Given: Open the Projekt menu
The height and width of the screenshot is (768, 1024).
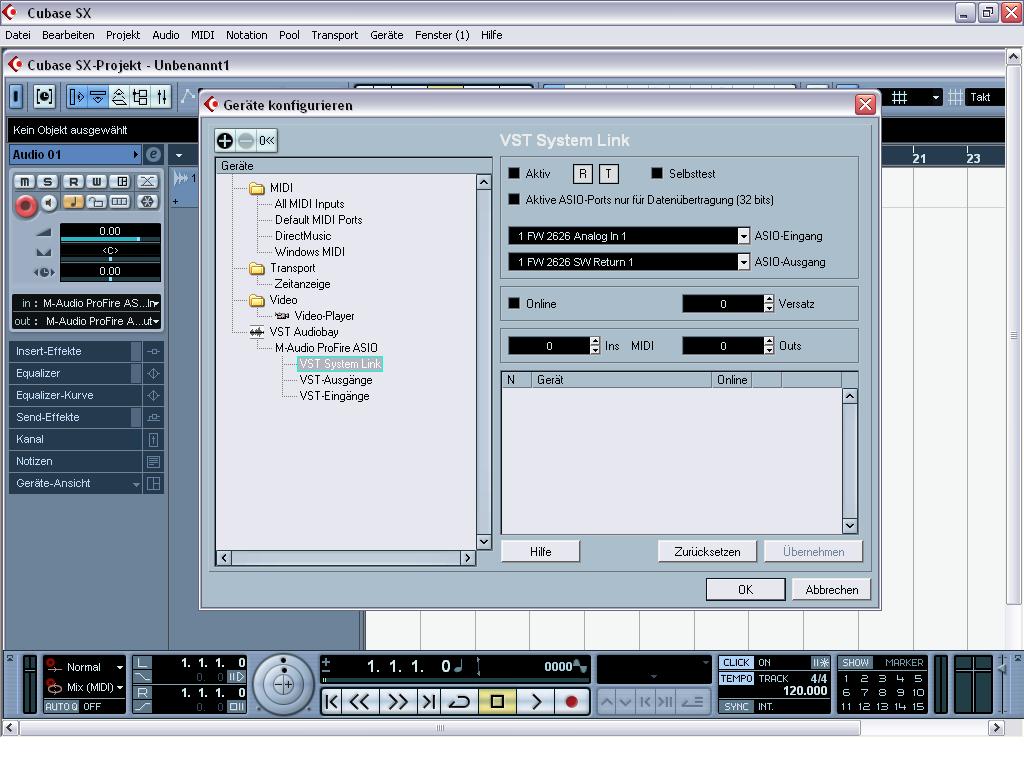Looking at the screenshot, I should pos(123,35).
